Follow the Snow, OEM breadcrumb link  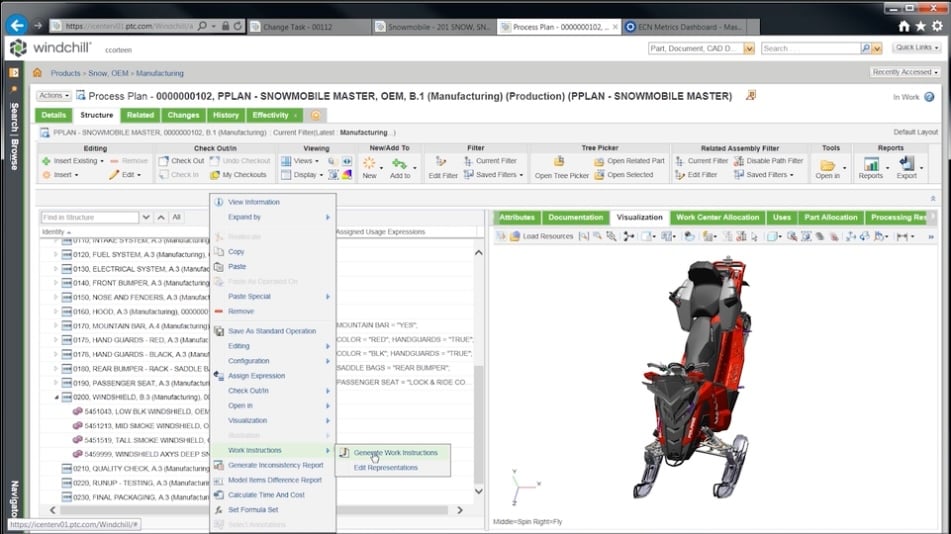point(109,73)
